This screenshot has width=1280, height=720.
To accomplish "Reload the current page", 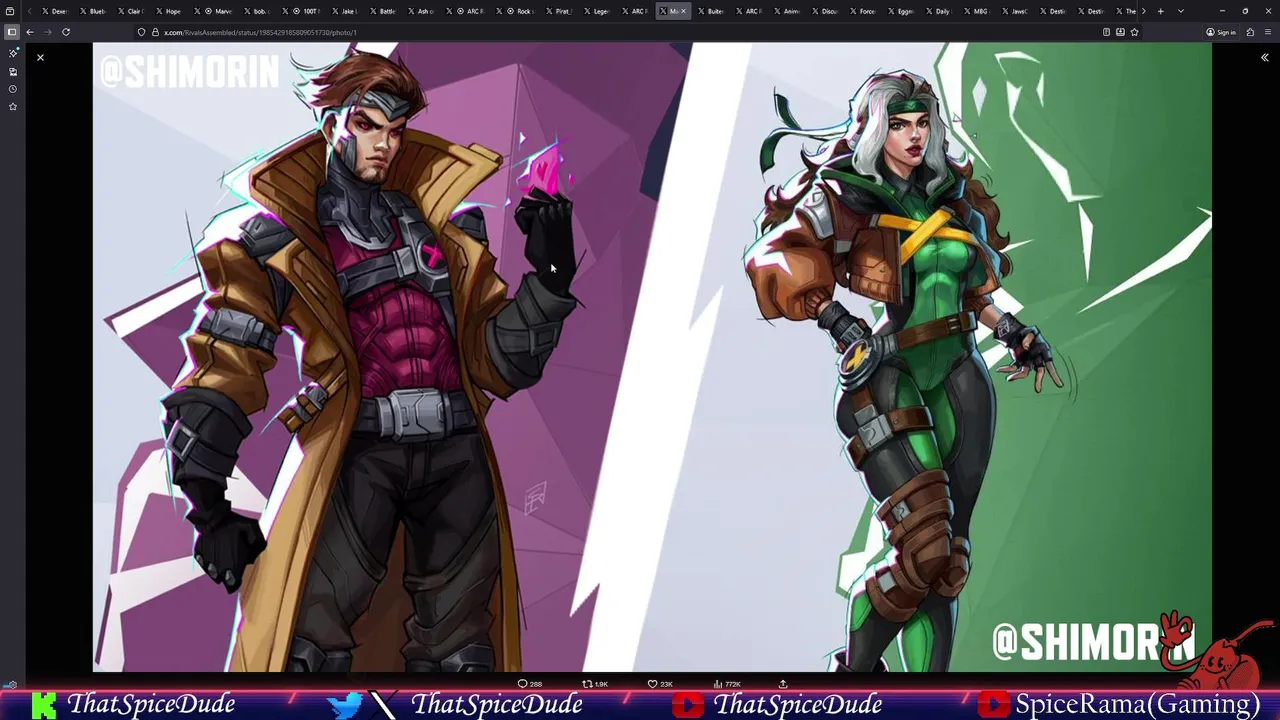I will tap(66, 32).
